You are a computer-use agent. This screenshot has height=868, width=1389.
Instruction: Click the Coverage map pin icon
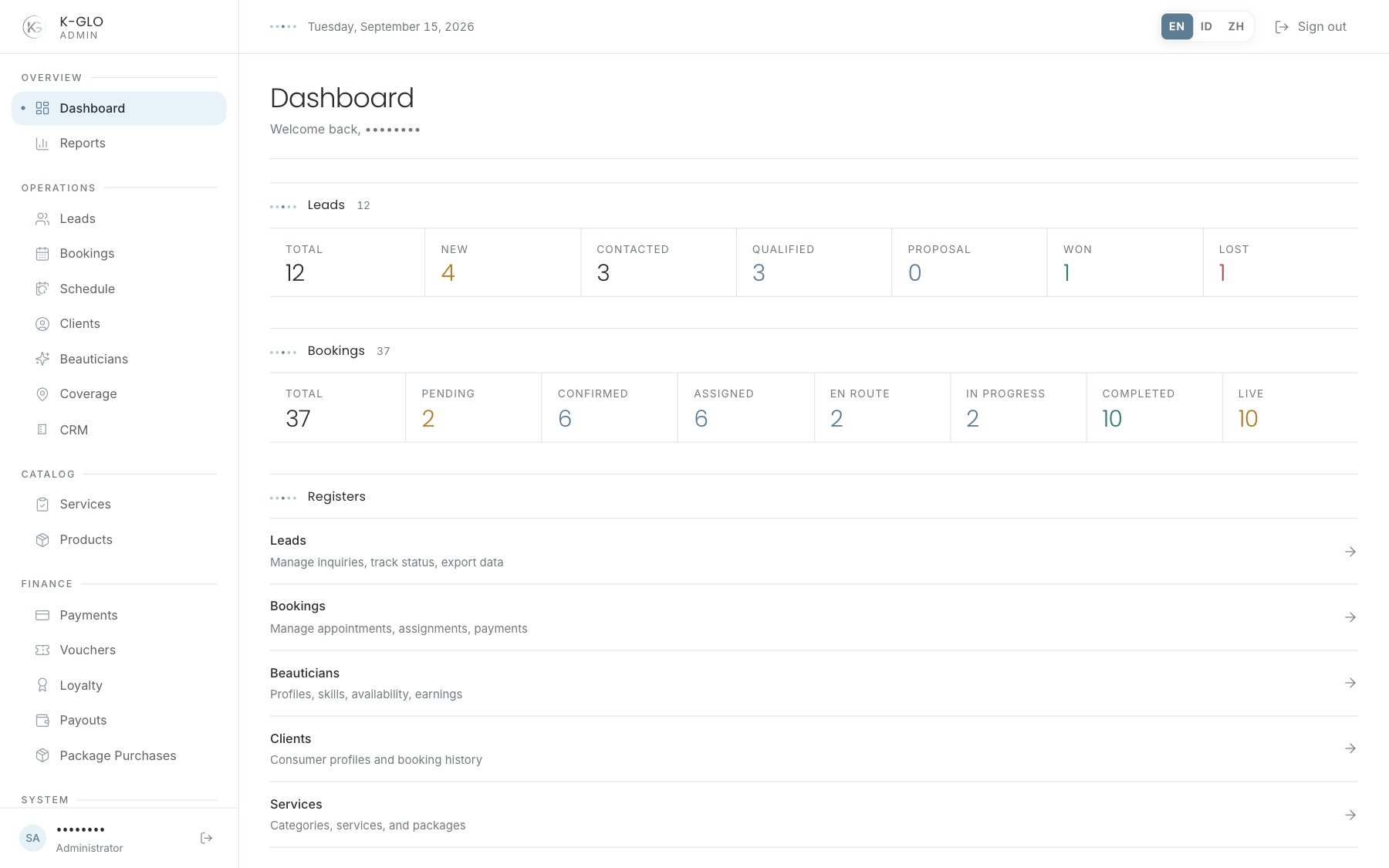[x=42, y=394]
